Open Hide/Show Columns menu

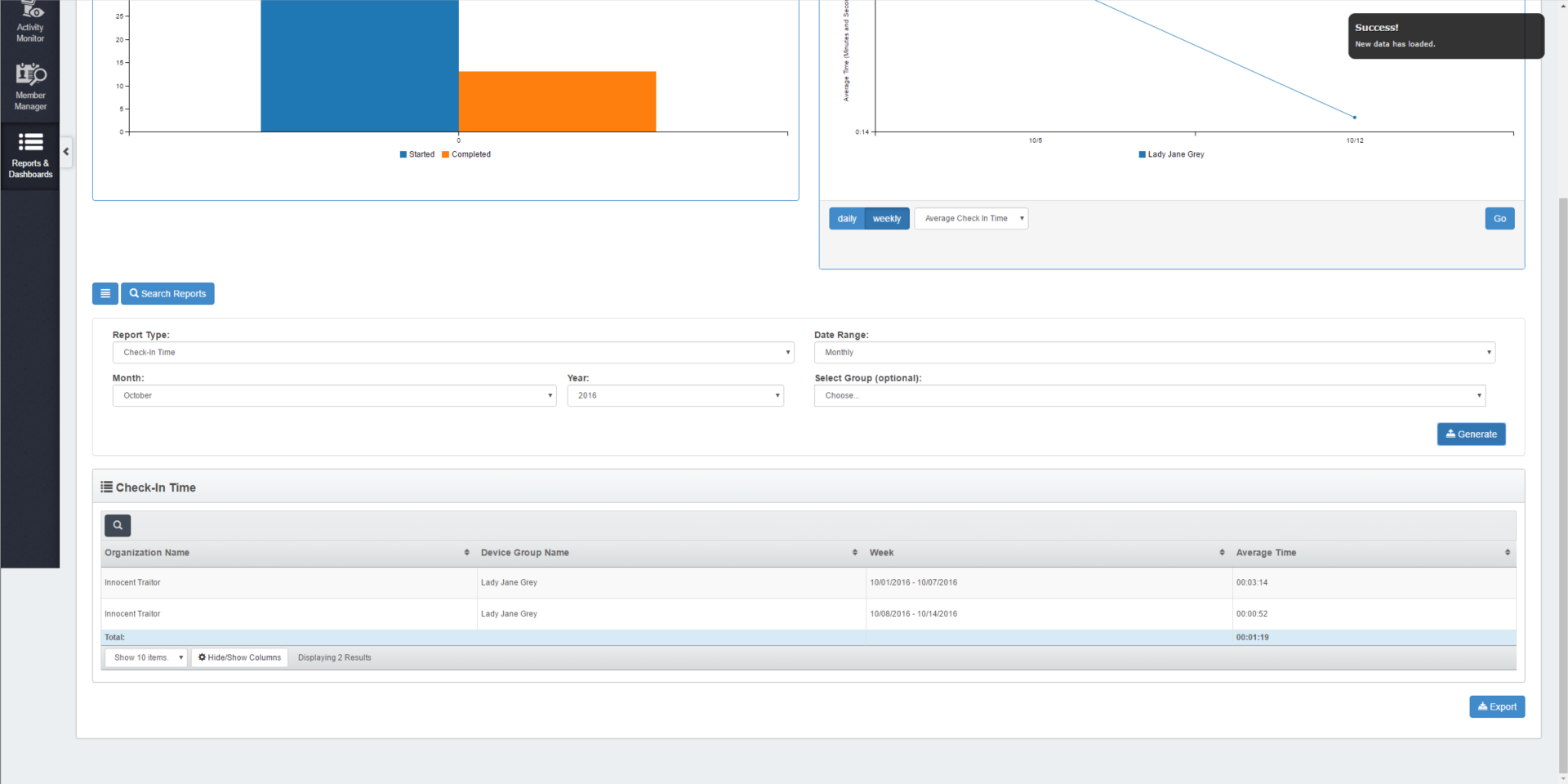pos(239,658)
